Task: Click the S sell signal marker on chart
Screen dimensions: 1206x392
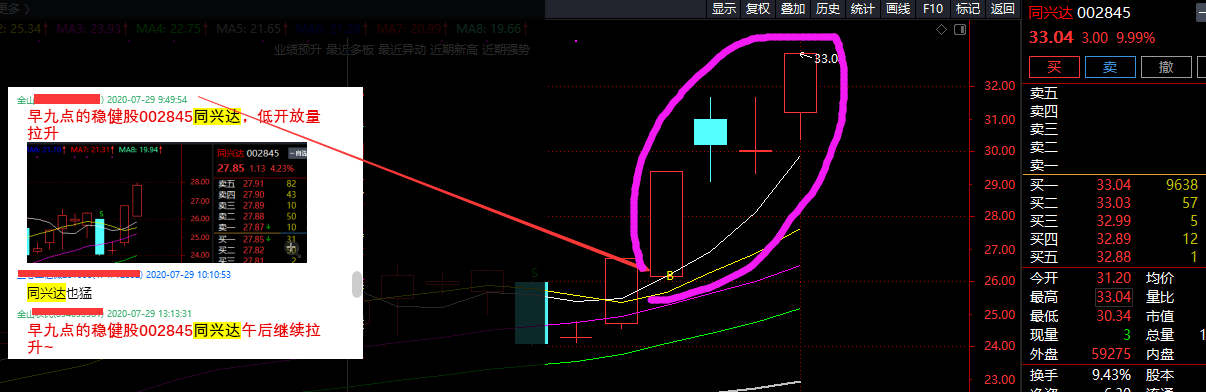Action: tap(535, 271)
